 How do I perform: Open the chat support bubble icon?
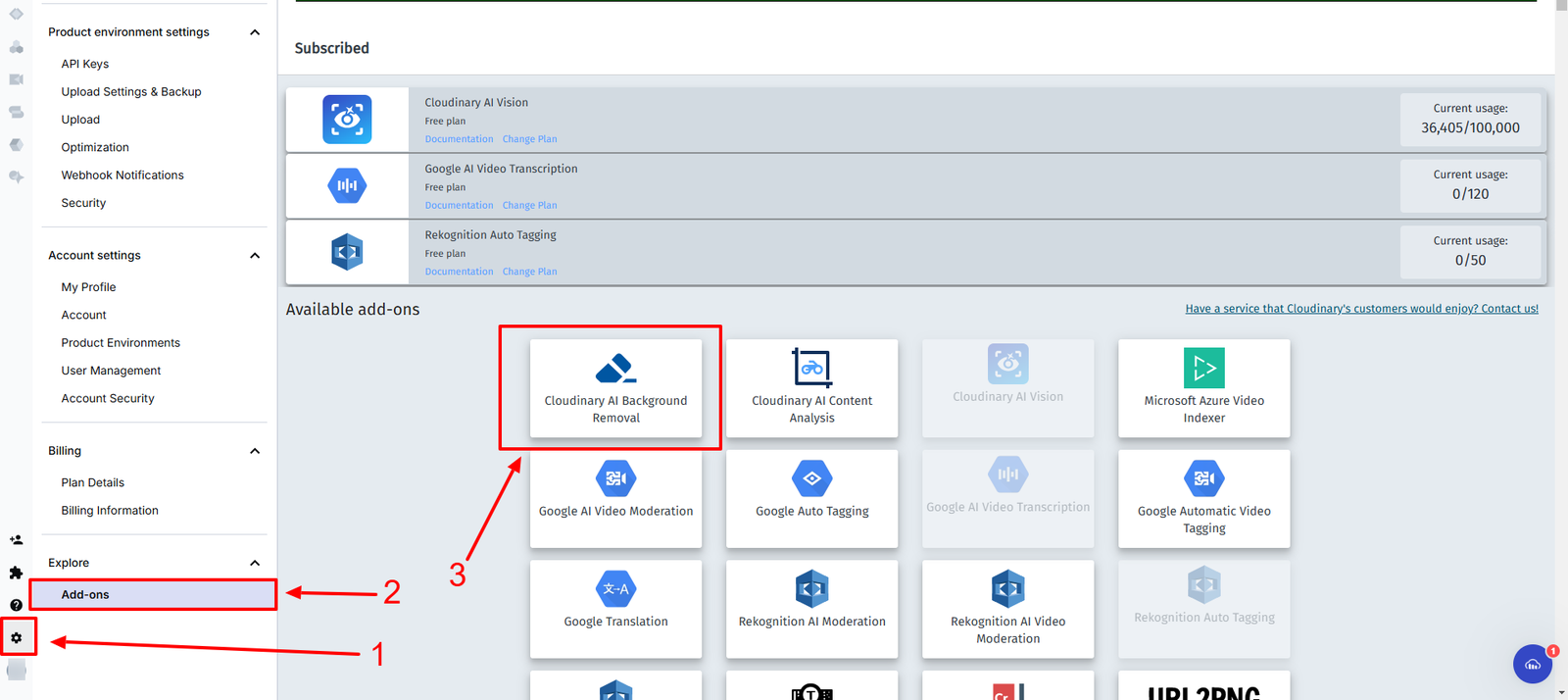click(1532, 664)
